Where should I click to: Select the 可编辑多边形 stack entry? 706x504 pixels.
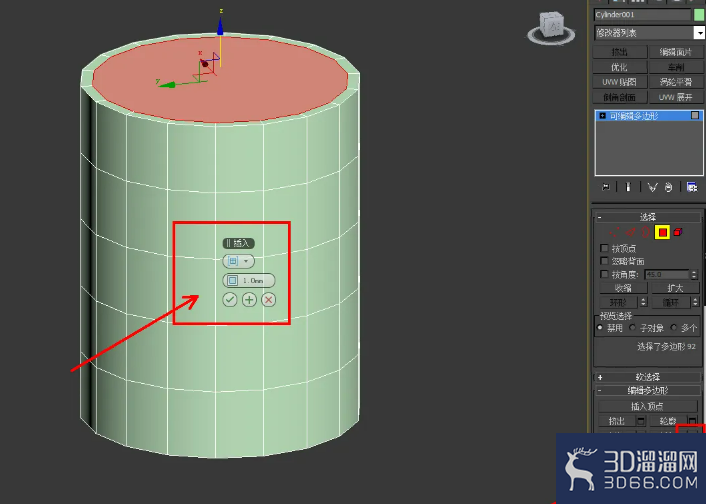tap(649, 116)
